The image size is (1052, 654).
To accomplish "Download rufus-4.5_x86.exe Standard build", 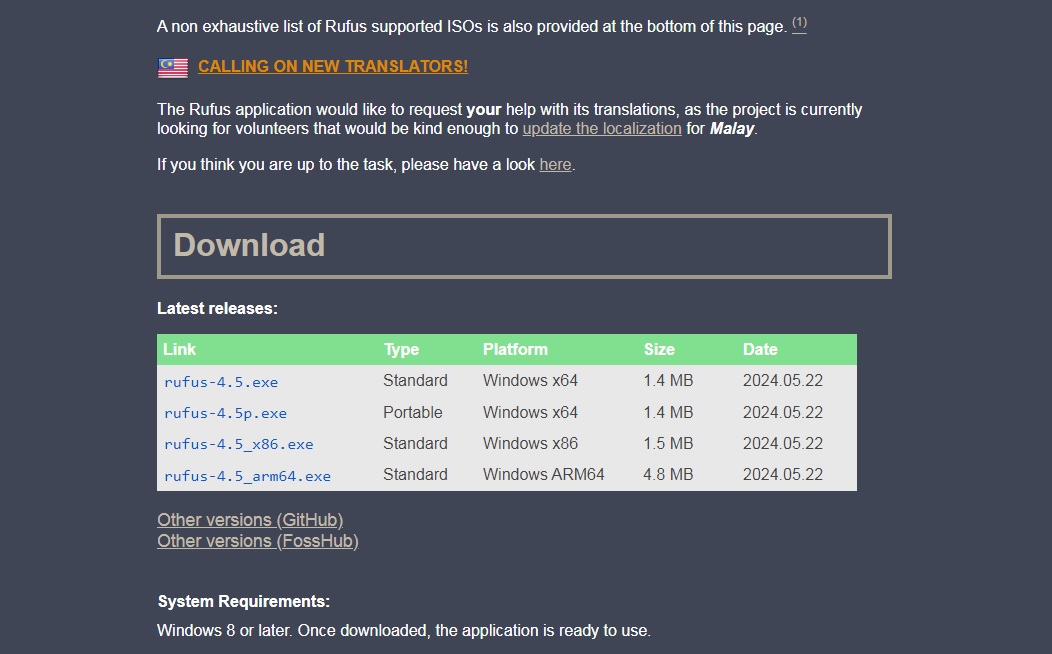I will [x=237, y=444].
